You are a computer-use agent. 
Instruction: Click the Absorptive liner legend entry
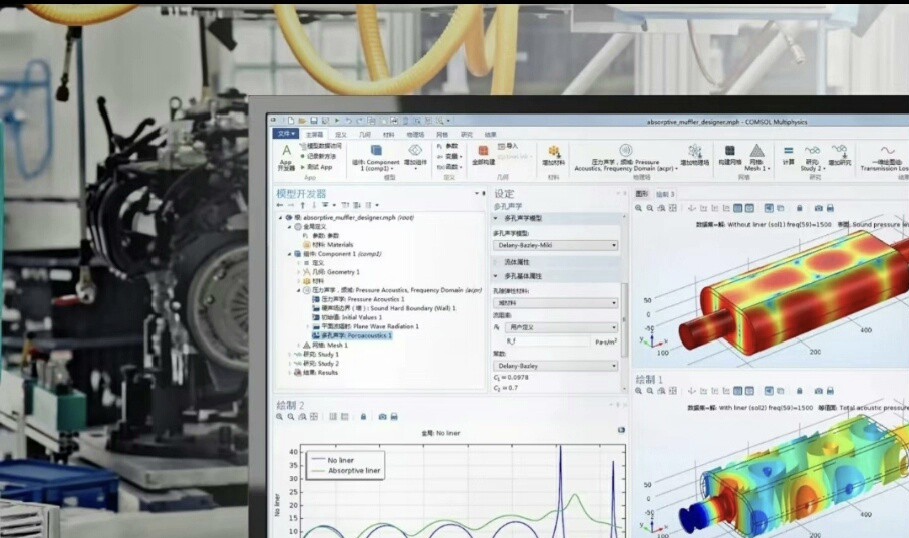tap(346, 471)
